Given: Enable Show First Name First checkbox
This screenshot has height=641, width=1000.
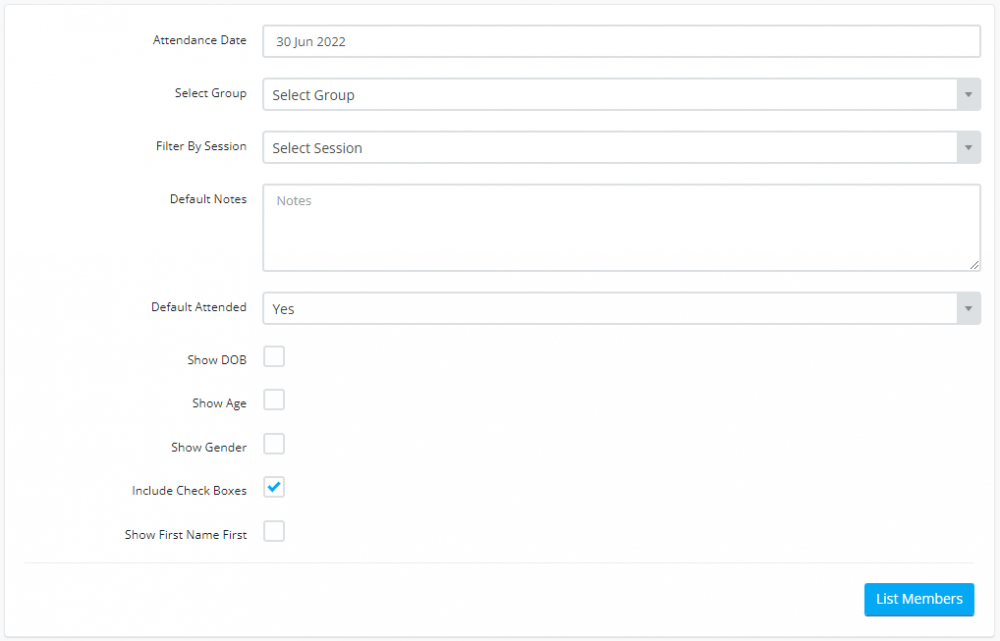Looking at the screenshot, I should click(274, 532).
